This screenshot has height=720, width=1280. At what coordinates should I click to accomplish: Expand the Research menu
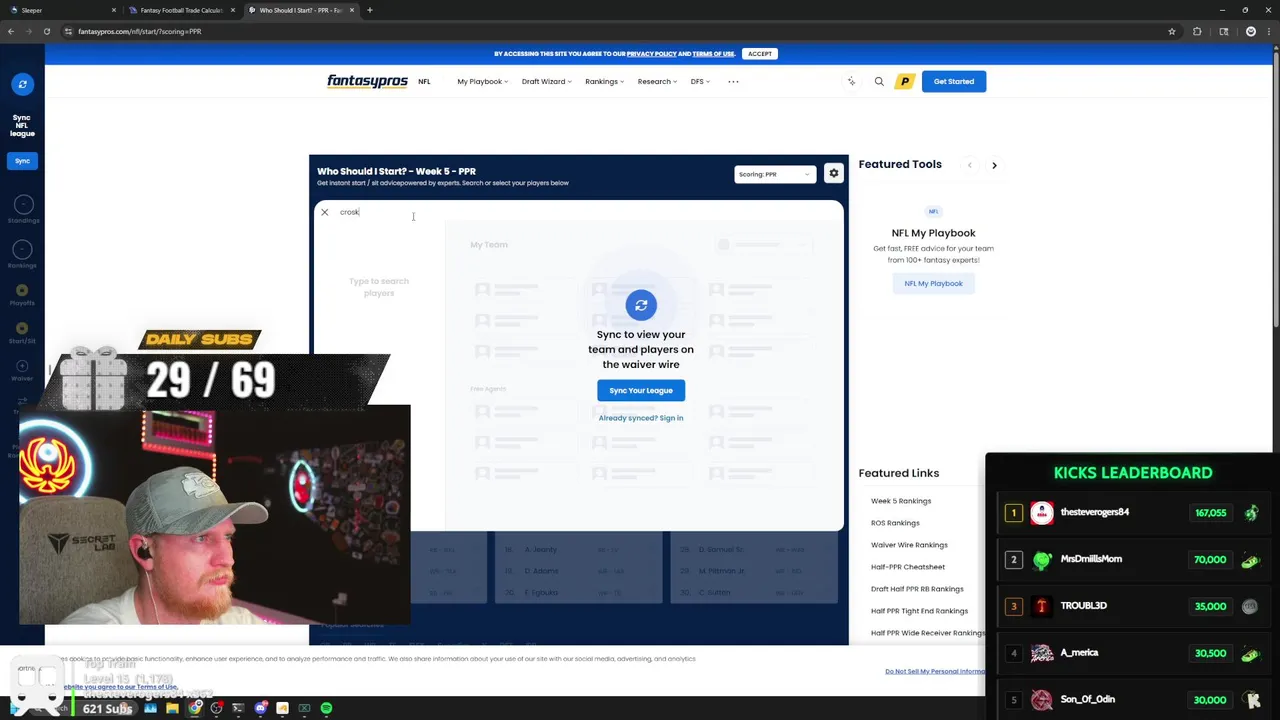(x=657, y=81)
